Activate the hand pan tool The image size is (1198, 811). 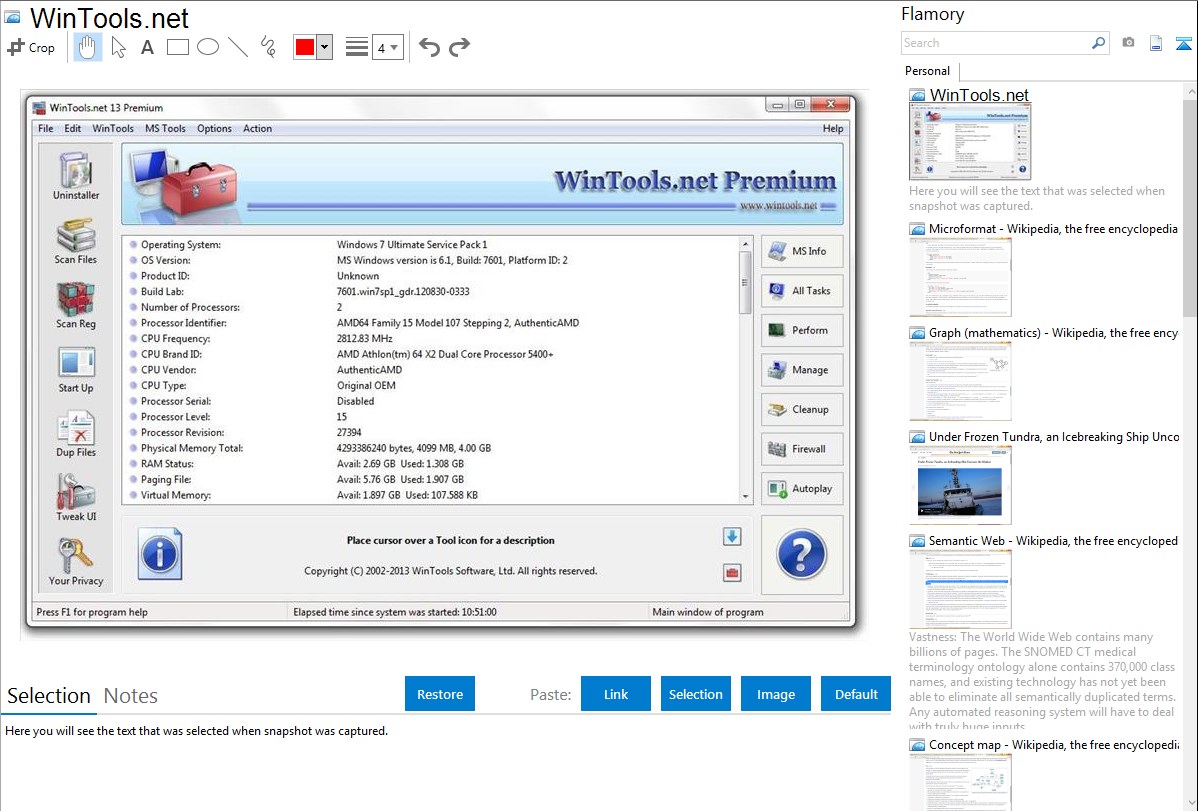(88, 47)
